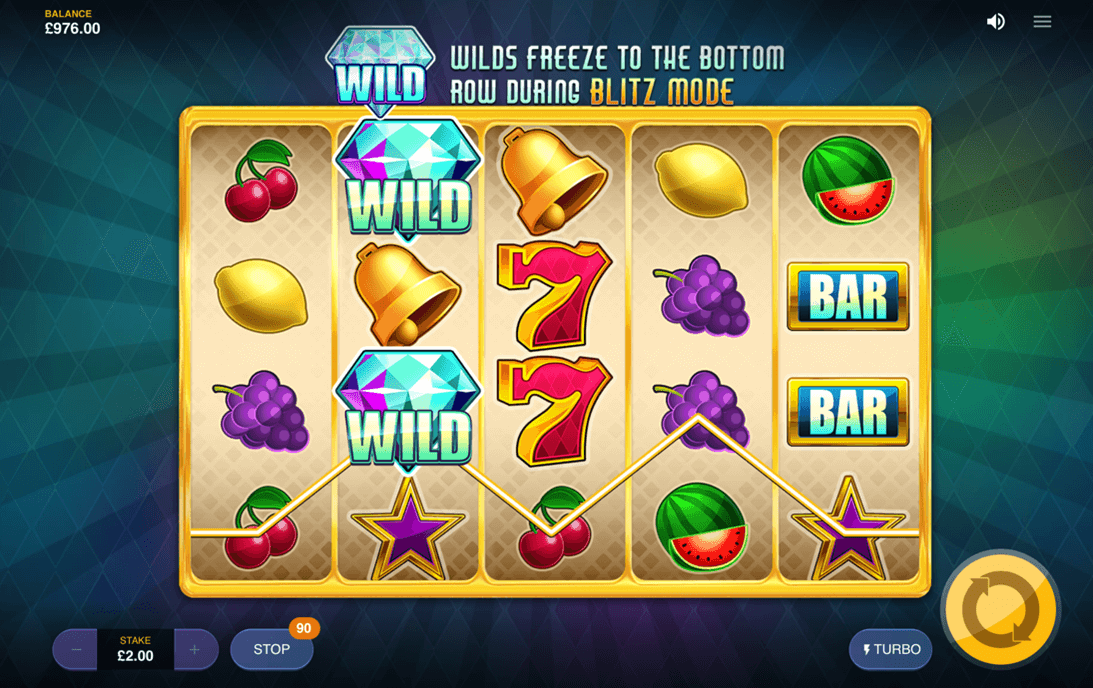This screenshot has width=1093, height=688.
Task: Click the grapes on the first reel
Action: [263, 411]
